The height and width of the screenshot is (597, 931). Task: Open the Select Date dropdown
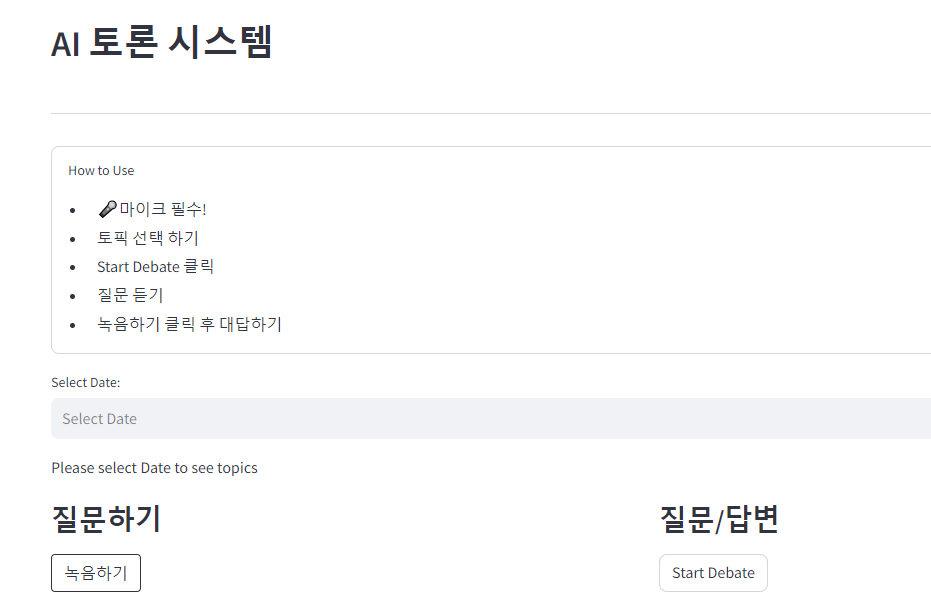point(490,418)
